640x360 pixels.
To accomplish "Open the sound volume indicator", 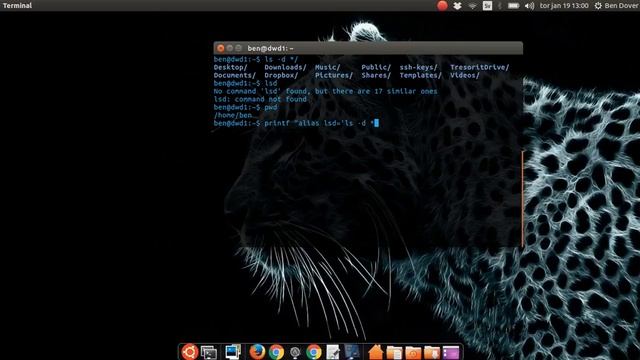I will click(529, 6).
